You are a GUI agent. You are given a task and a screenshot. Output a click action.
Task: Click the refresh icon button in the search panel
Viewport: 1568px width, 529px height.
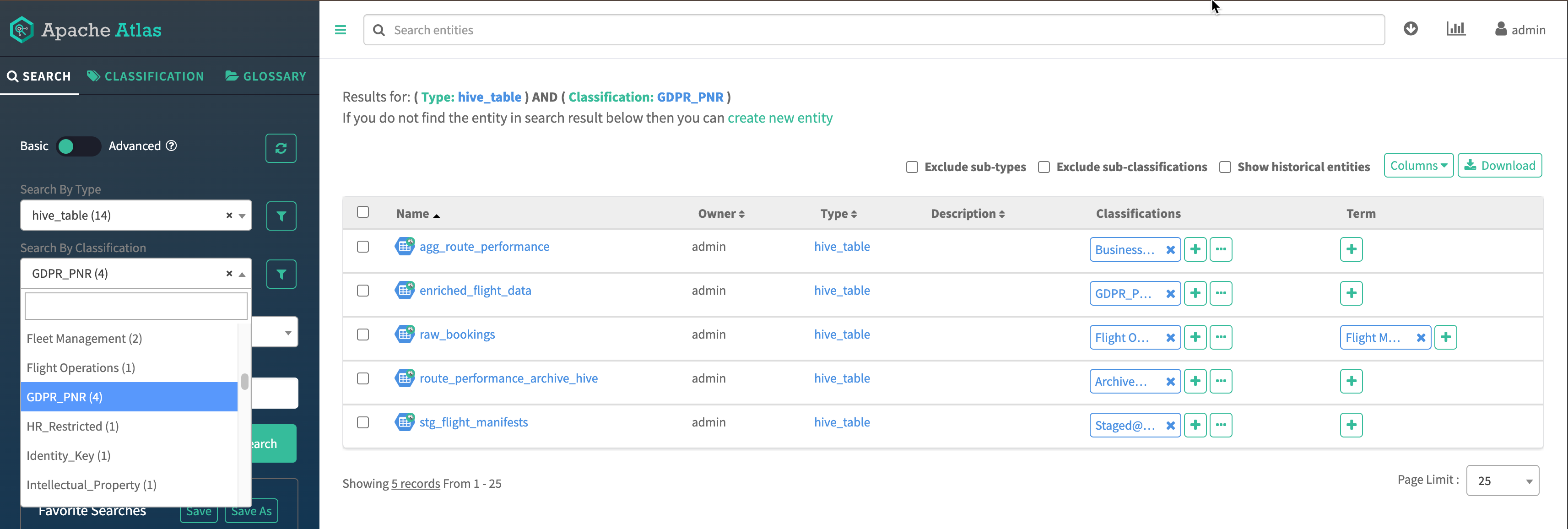[x=281, y=148]
